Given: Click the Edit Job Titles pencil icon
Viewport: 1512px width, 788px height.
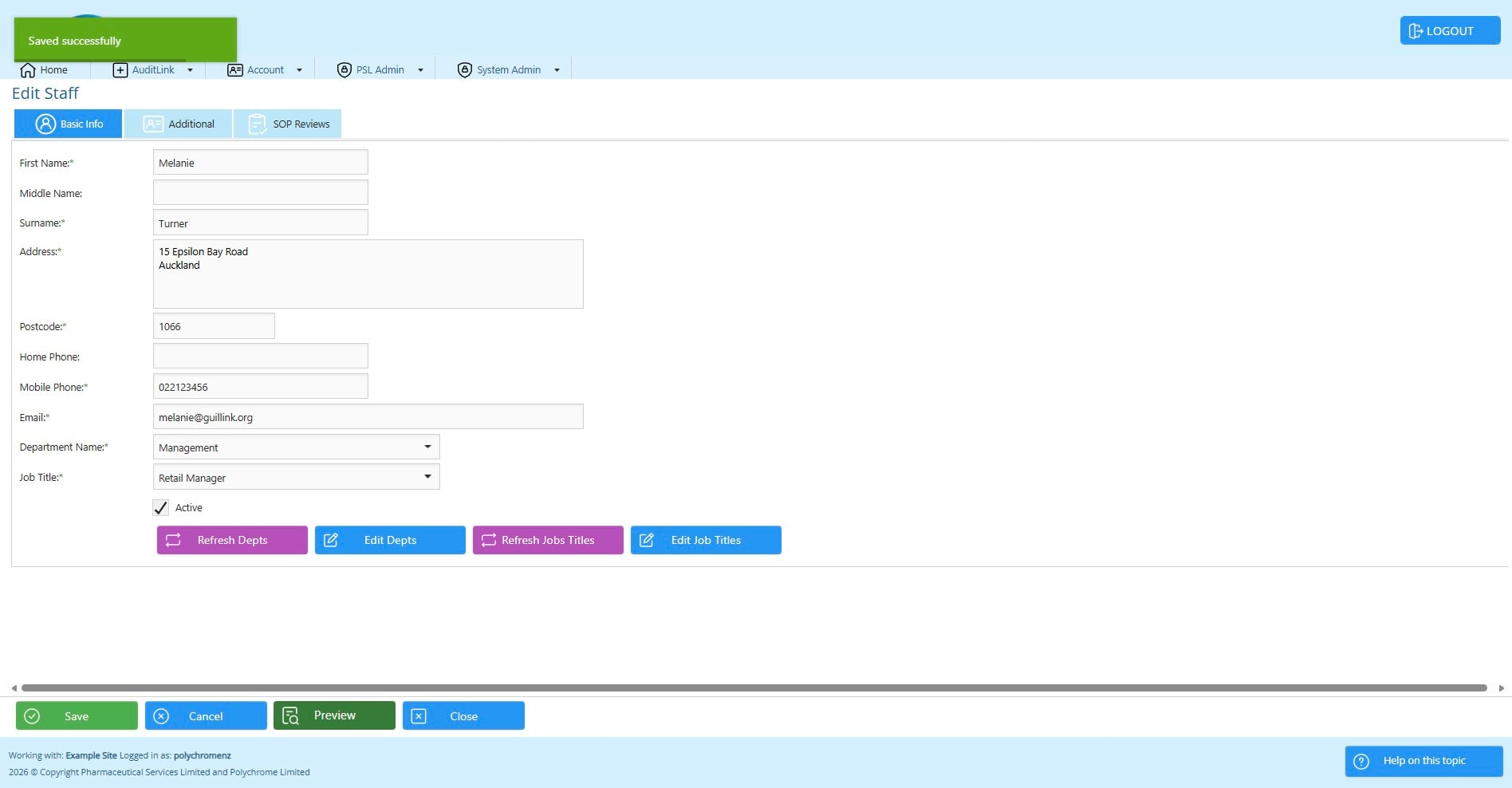Looking at the screenshot, I should (x=647, y=540).
